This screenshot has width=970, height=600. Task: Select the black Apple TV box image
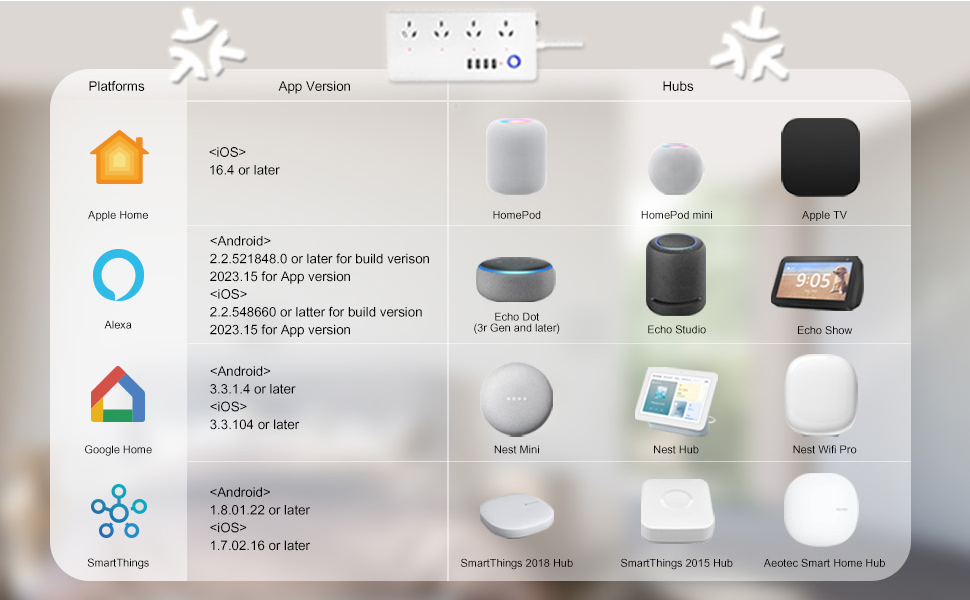[820, 157]
